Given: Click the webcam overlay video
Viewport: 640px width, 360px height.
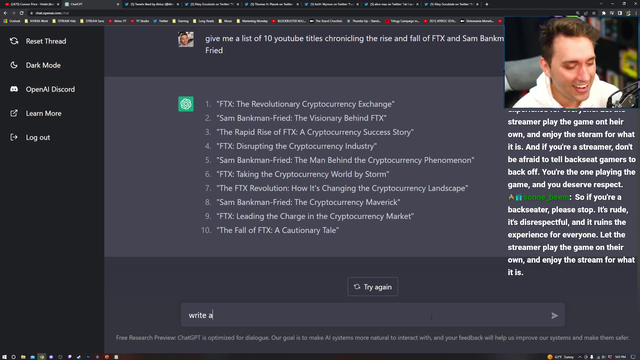Looking at the screenshot, I should [571, 62].
